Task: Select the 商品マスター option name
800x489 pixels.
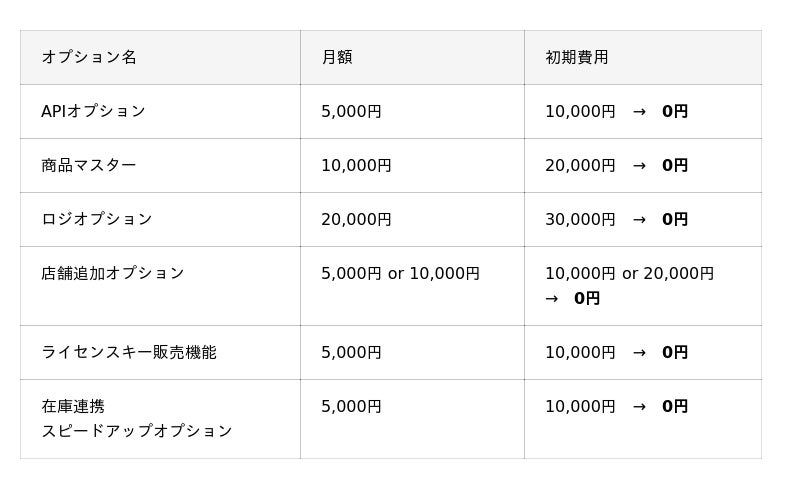Action: click(x=89, y=165)
